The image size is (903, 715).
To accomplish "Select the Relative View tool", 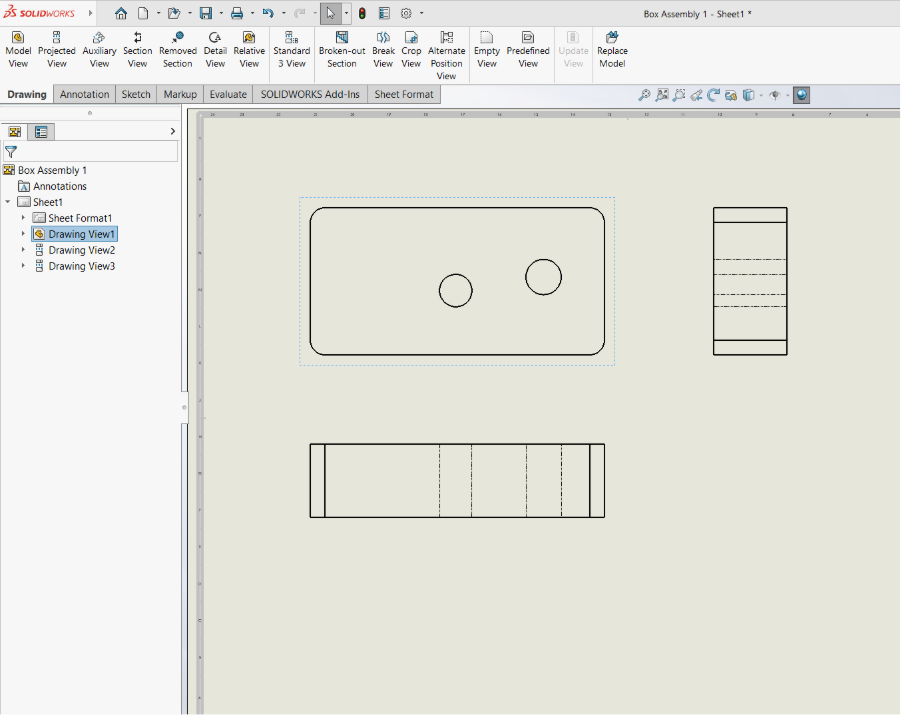I will (x=249, y=50).
